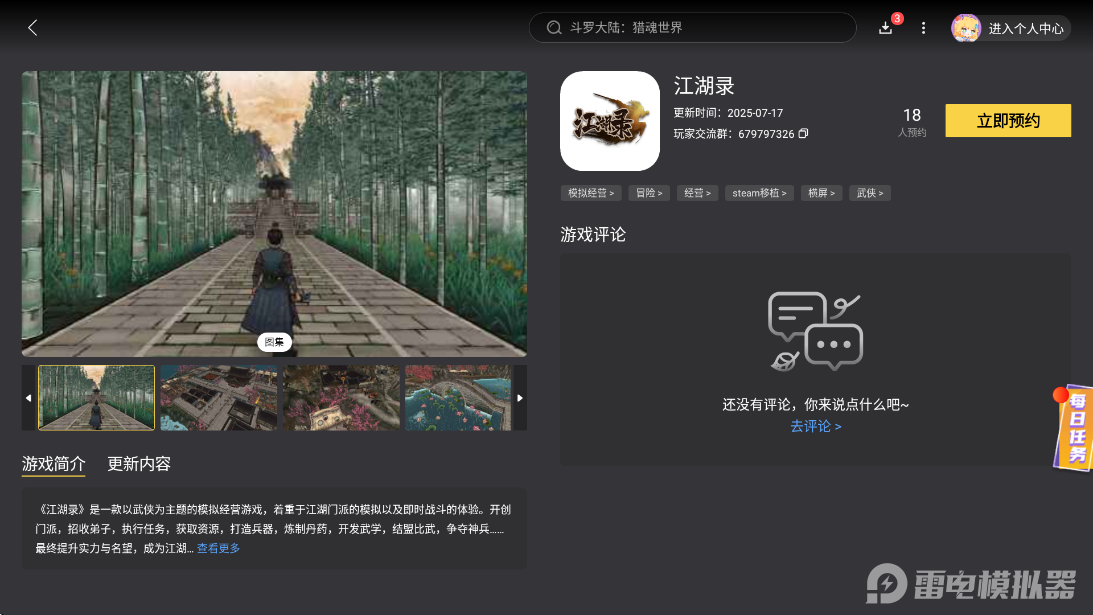Go back with carousel left arrow
Viewport: 1093px width, 615px height.
tap(28, 397)
